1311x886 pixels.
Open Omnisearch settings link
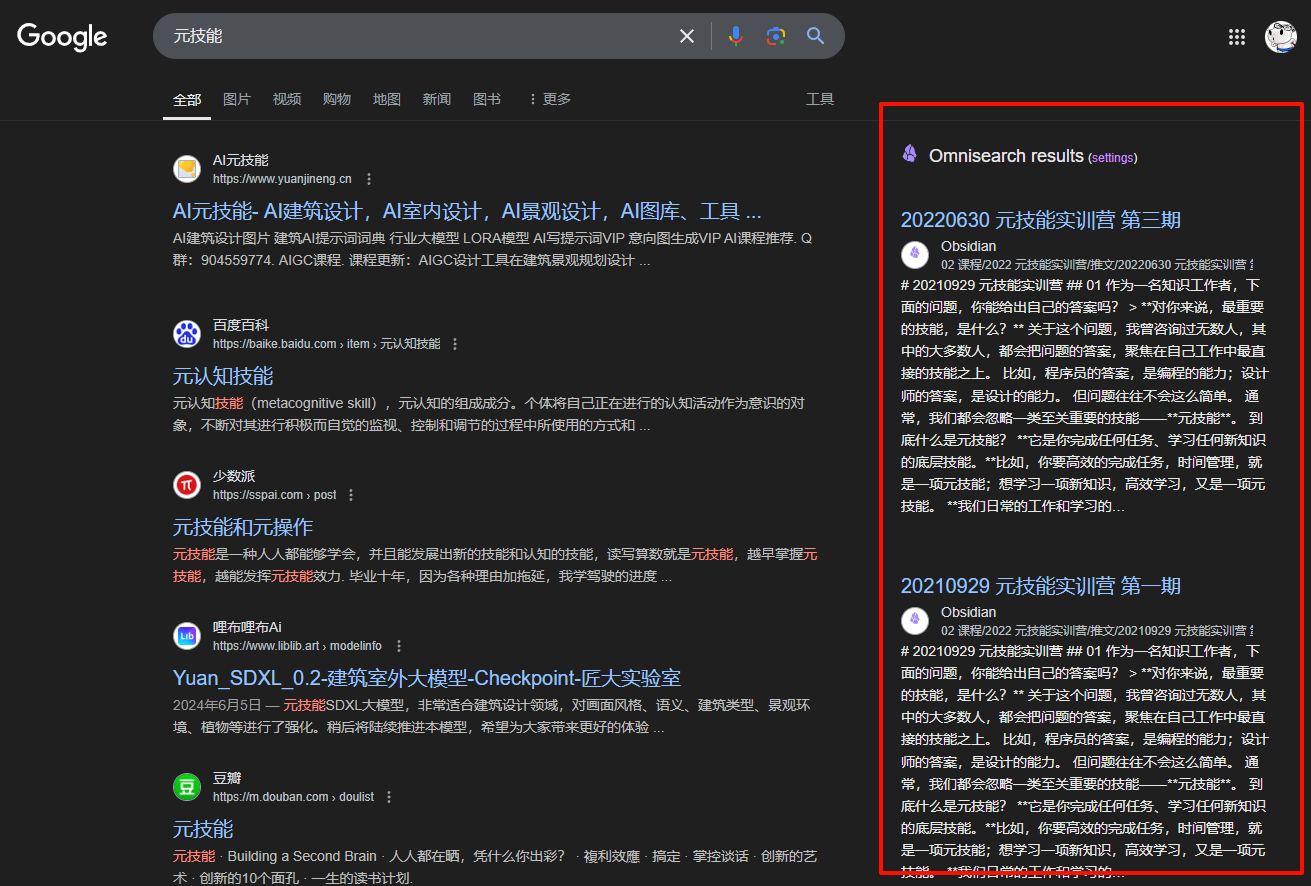coord(1113,157)
